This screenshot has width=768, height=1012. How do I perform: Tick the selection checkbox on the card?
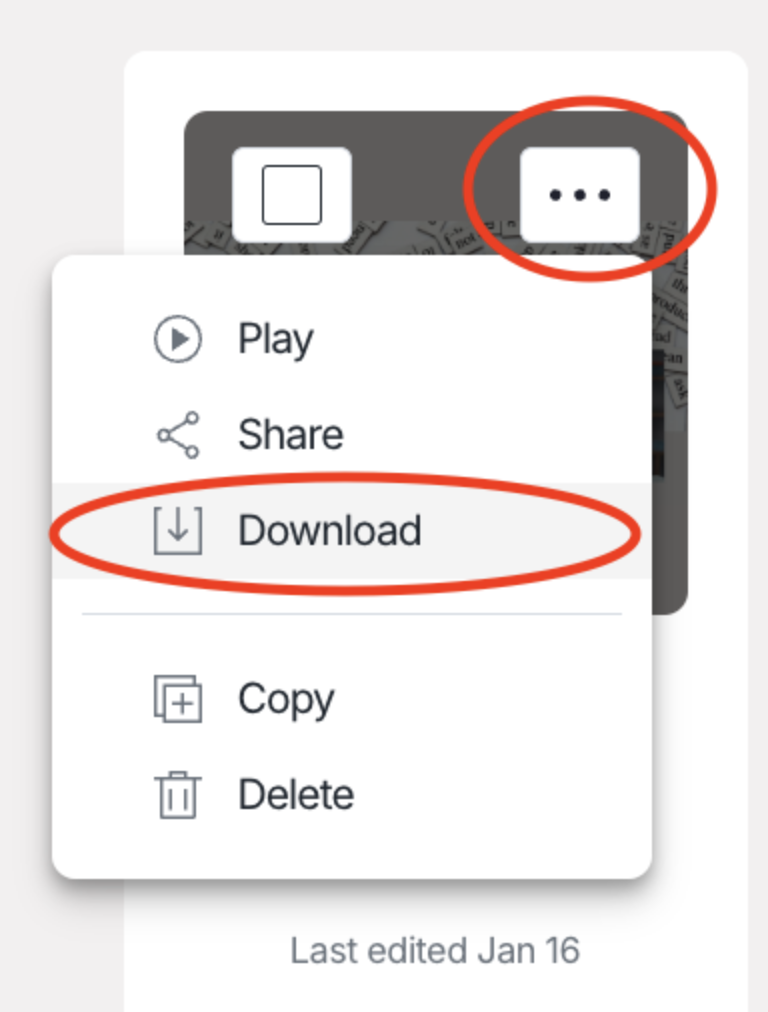pyautogui.click(x=292, y=195)
